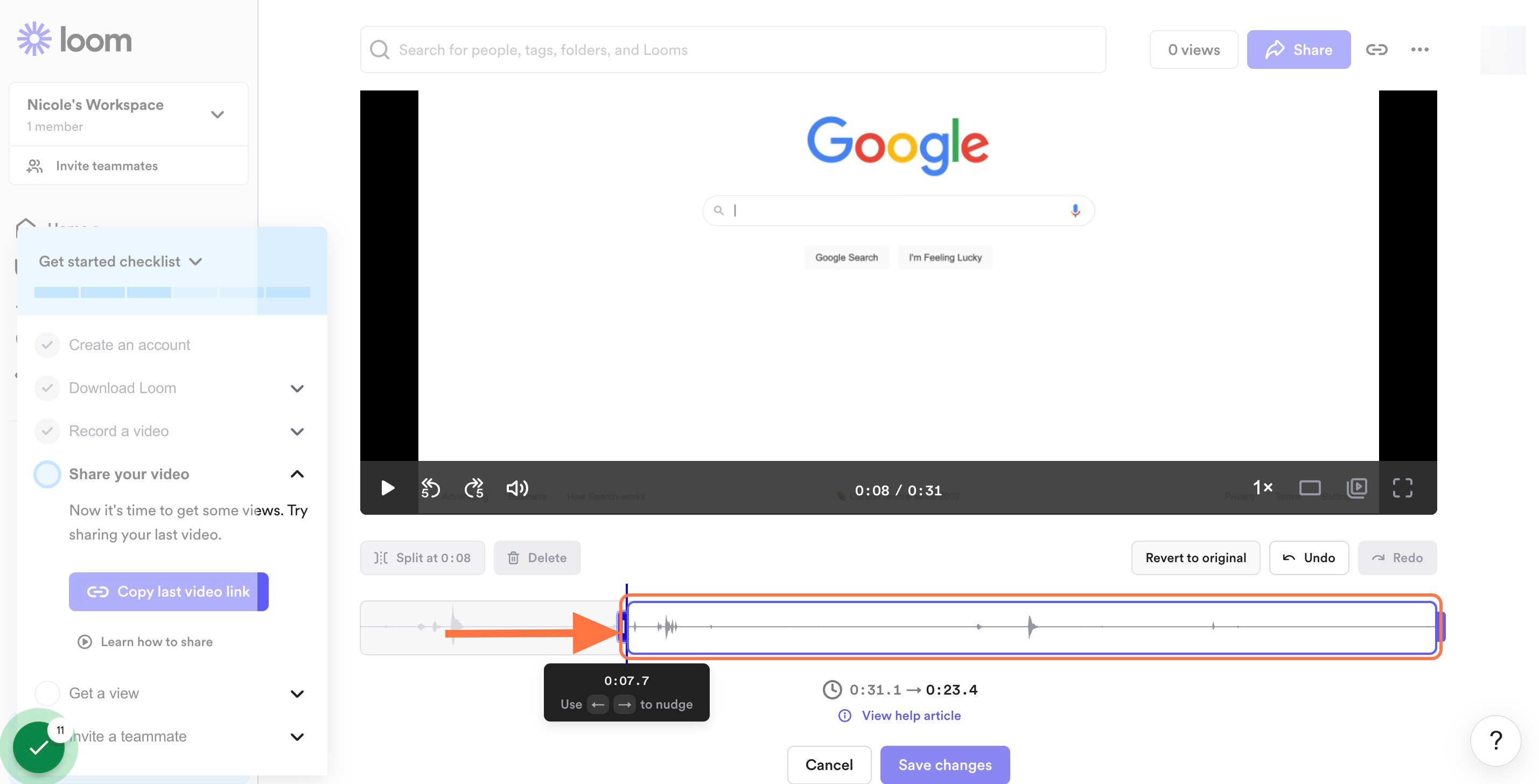Toggle the Share your video circle
1539x784 pixels.
point(47,474)
